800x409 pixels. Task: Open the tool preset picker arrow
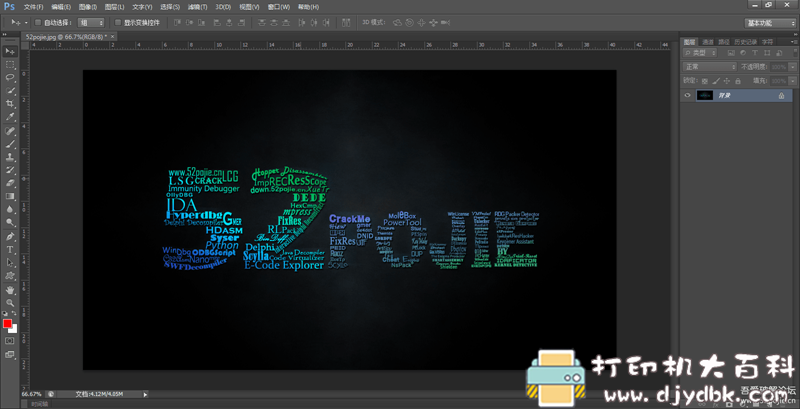26,22
